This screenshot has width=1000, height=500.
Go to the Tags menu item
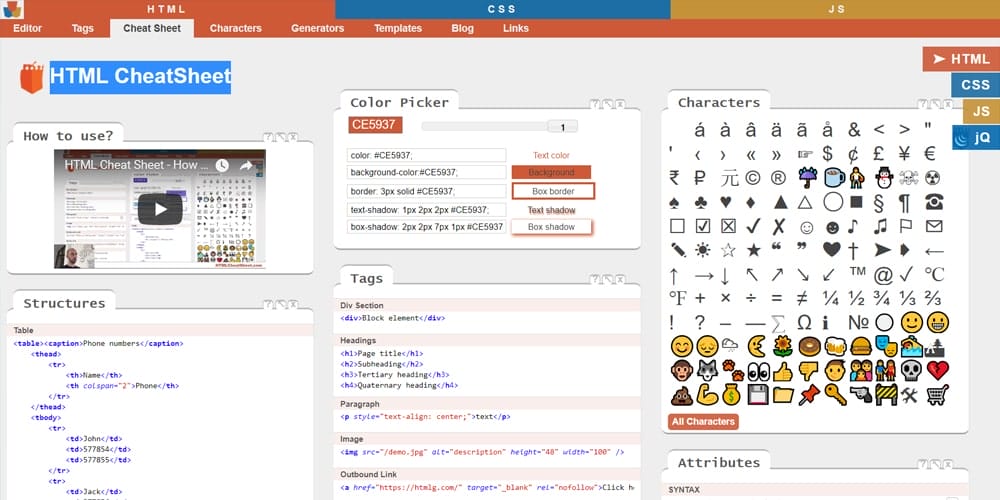[x=82, y=28]
